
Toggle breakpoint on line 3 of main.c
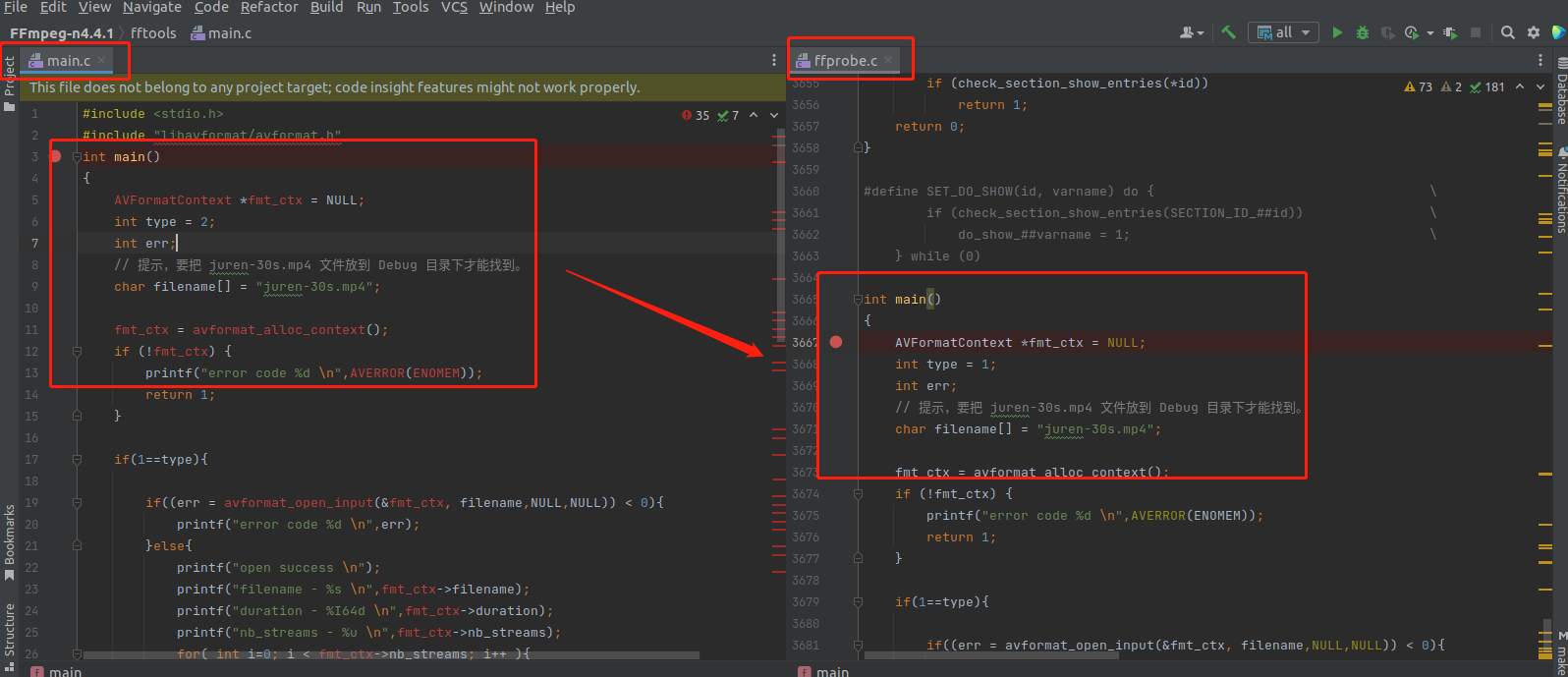coord(56,156)
